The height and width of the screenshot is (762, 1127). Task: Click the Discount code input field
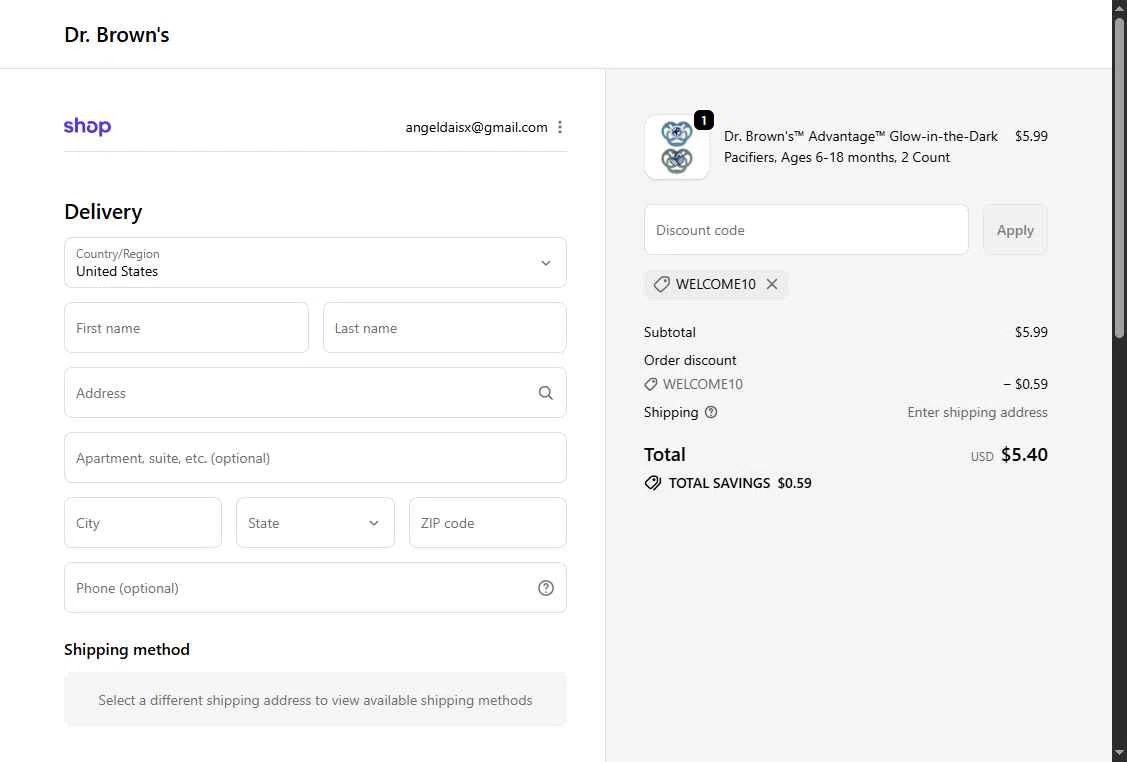(806, 230)
